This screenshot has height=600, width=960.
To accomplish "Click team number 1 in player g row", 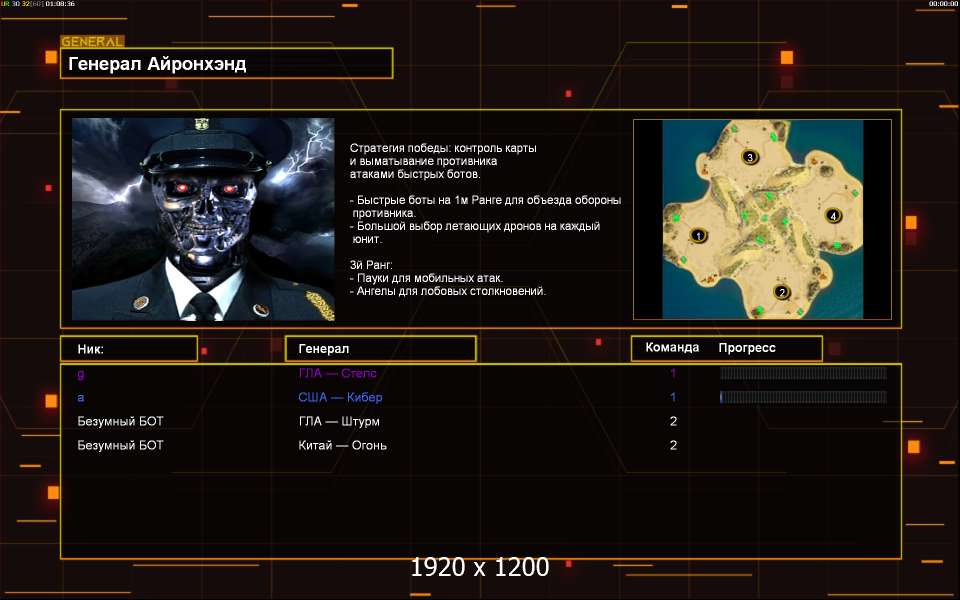I will (673, 373).
